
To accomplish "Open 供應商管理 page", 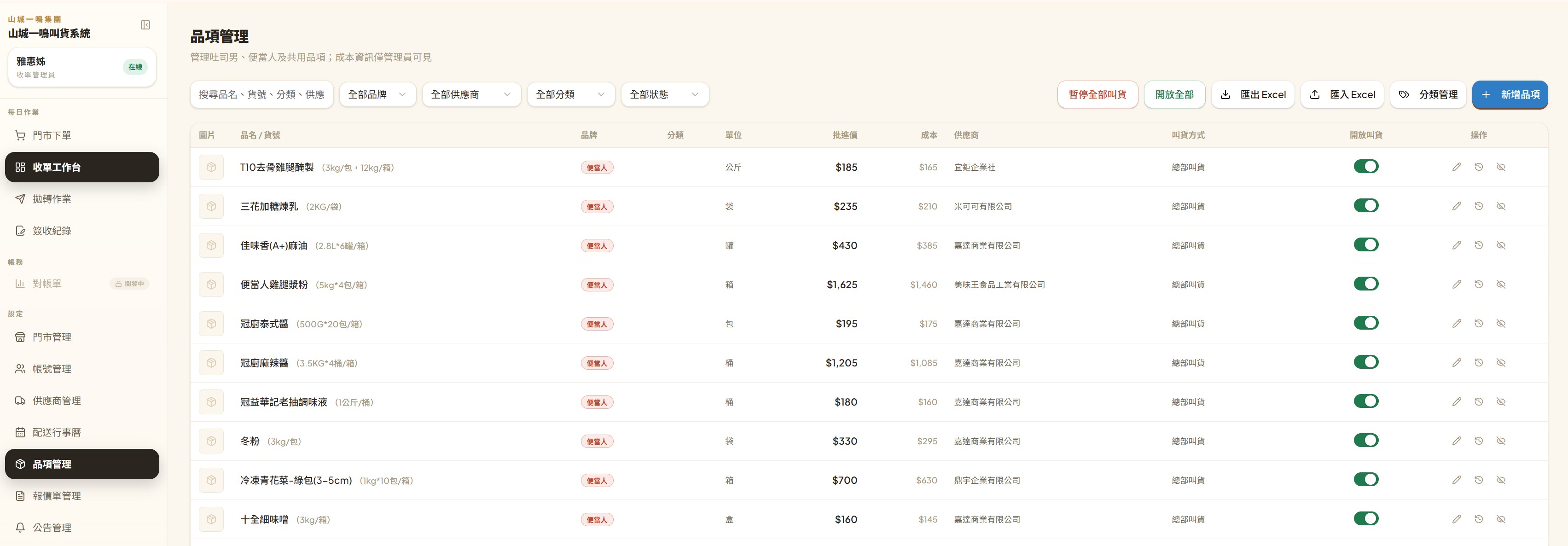I will (82, 401).
